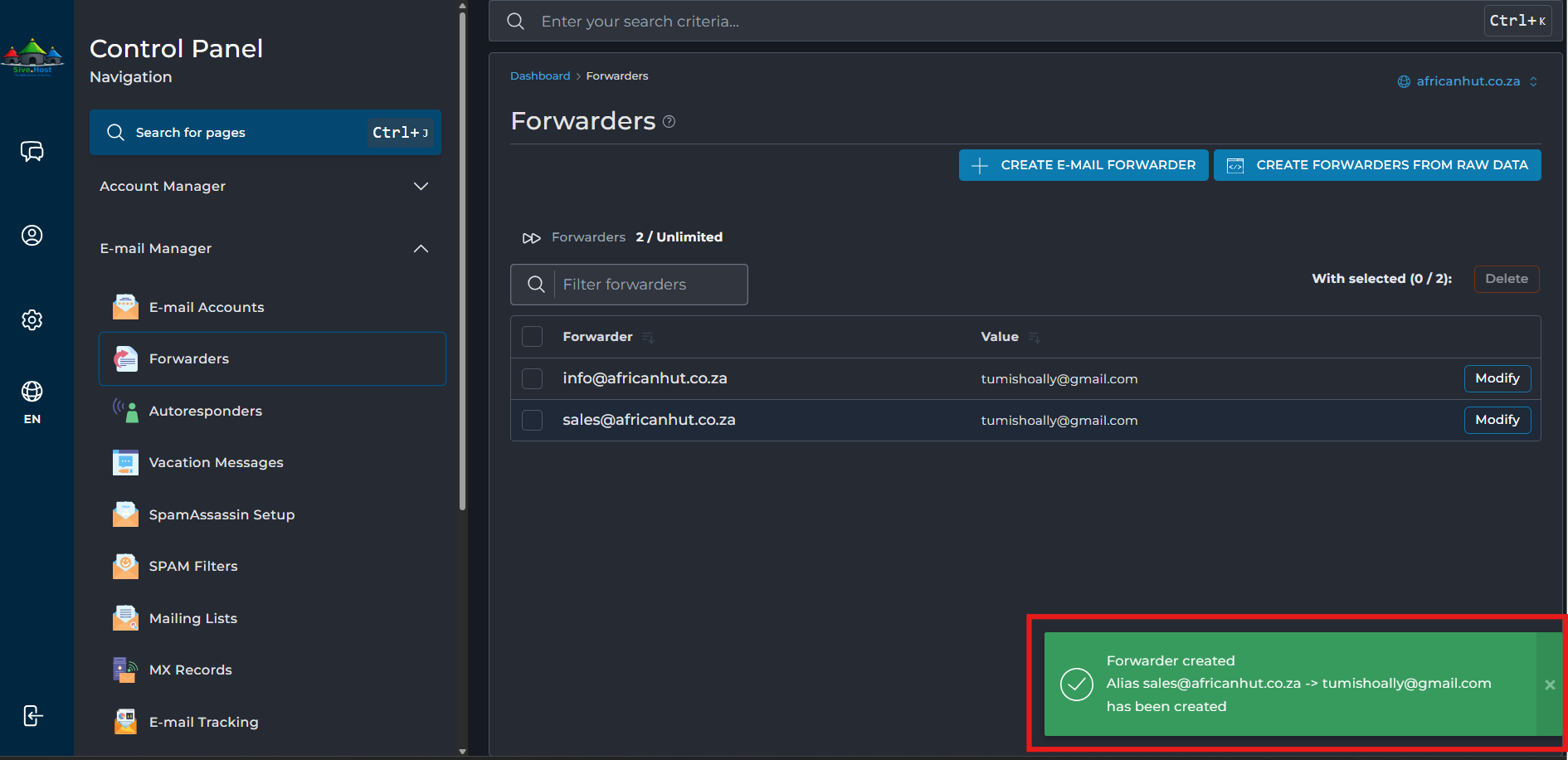The height and width of the screenshot is (760, 1568).
Task: Sort by the Value column sort icon
Action: (x=1034, y=337)
